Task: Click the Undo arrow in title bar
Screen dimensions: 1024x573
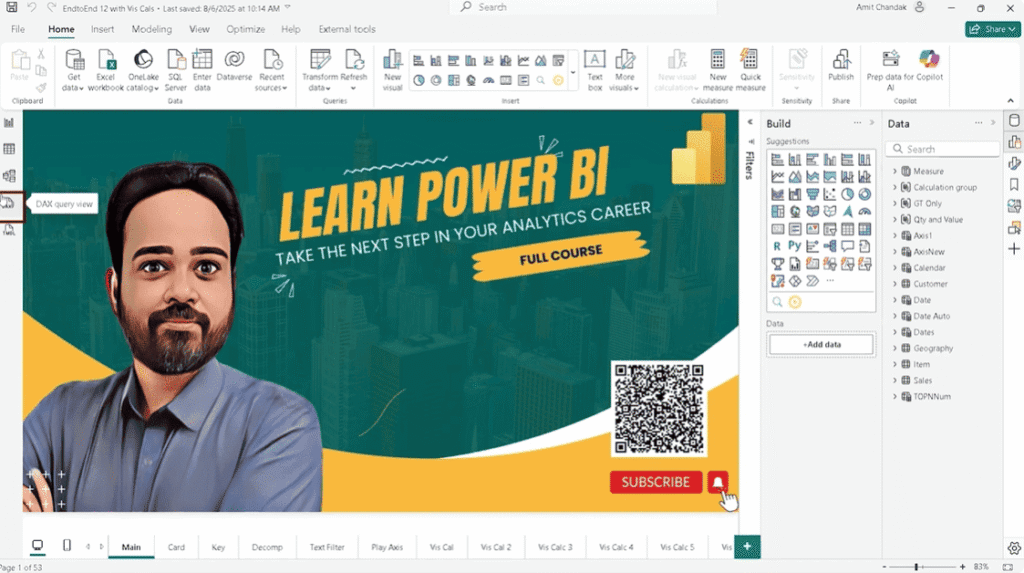Action: 32,8
